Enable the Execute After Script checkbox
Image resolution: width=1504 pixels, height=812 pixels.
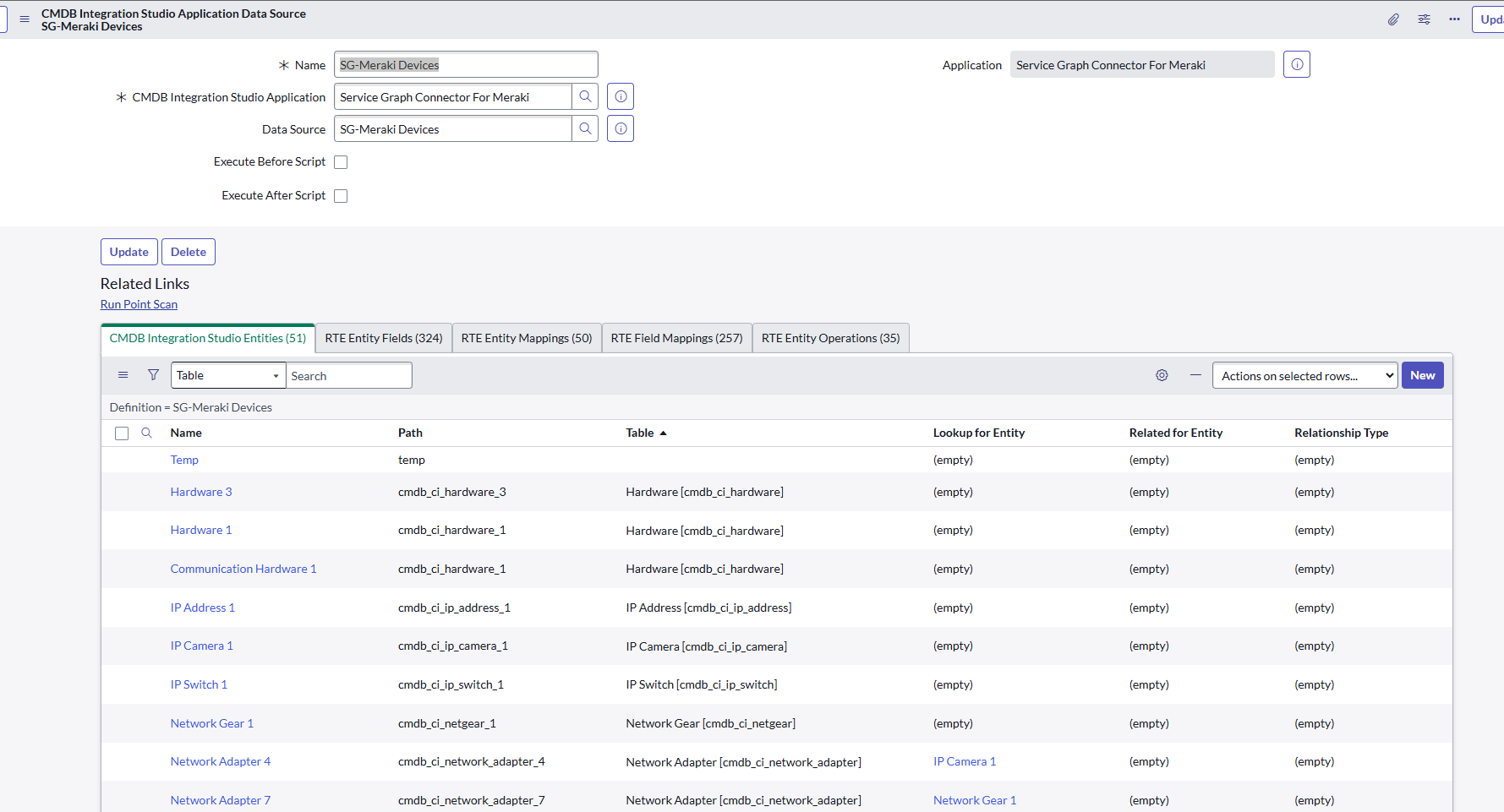coord(341,195)
